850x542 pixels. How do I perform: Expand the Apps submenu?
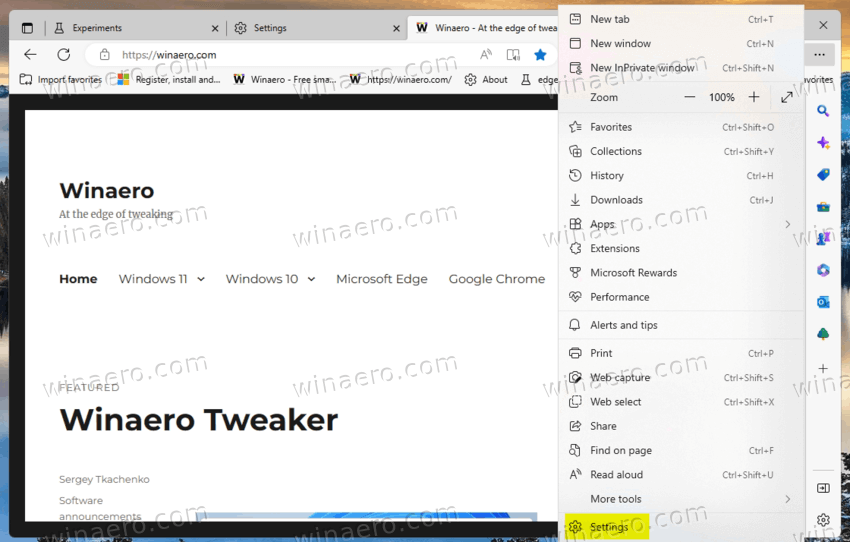[681, 224]
